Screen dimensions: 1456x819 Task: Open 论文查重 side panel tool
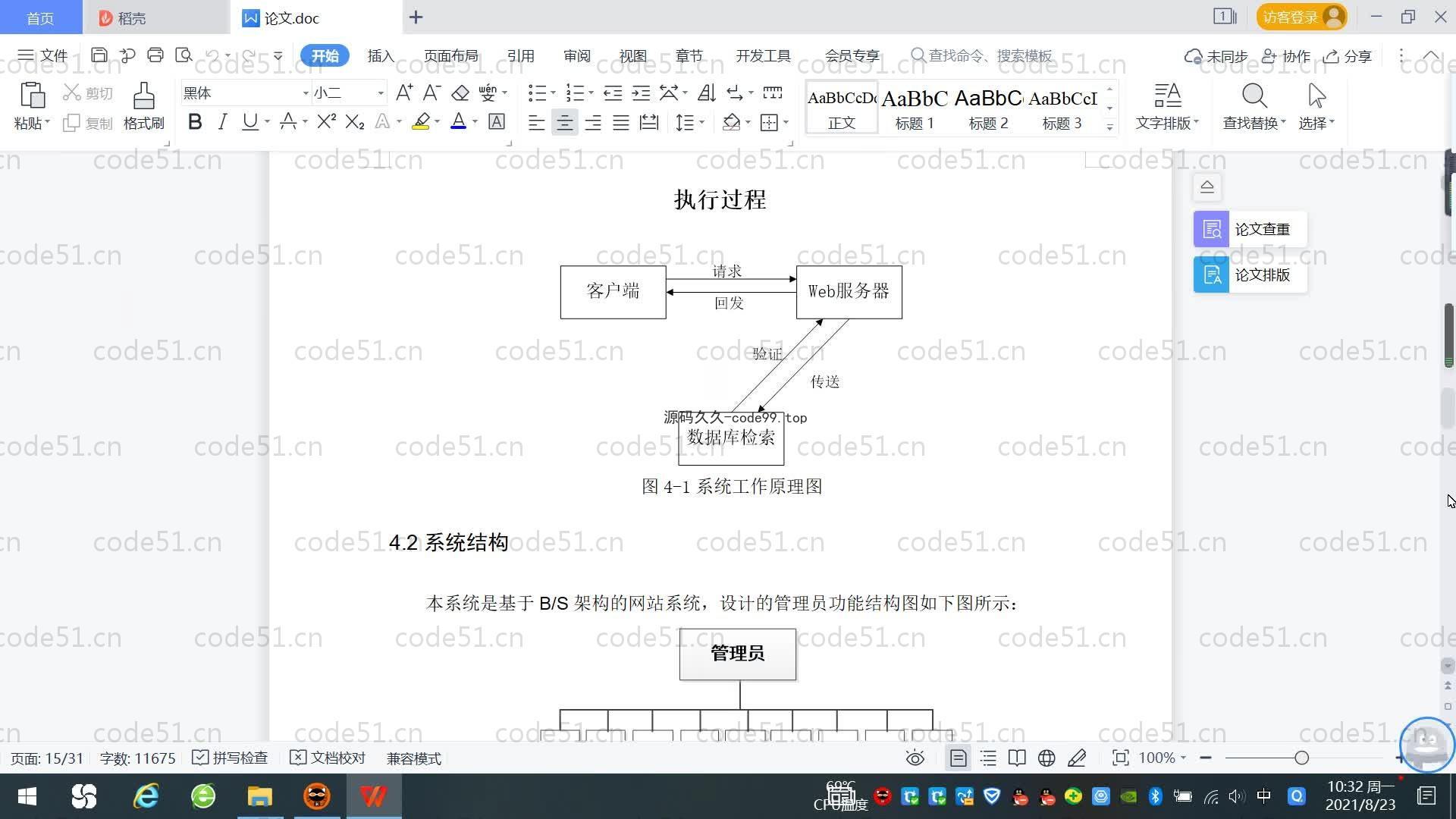coord(1250,229)
